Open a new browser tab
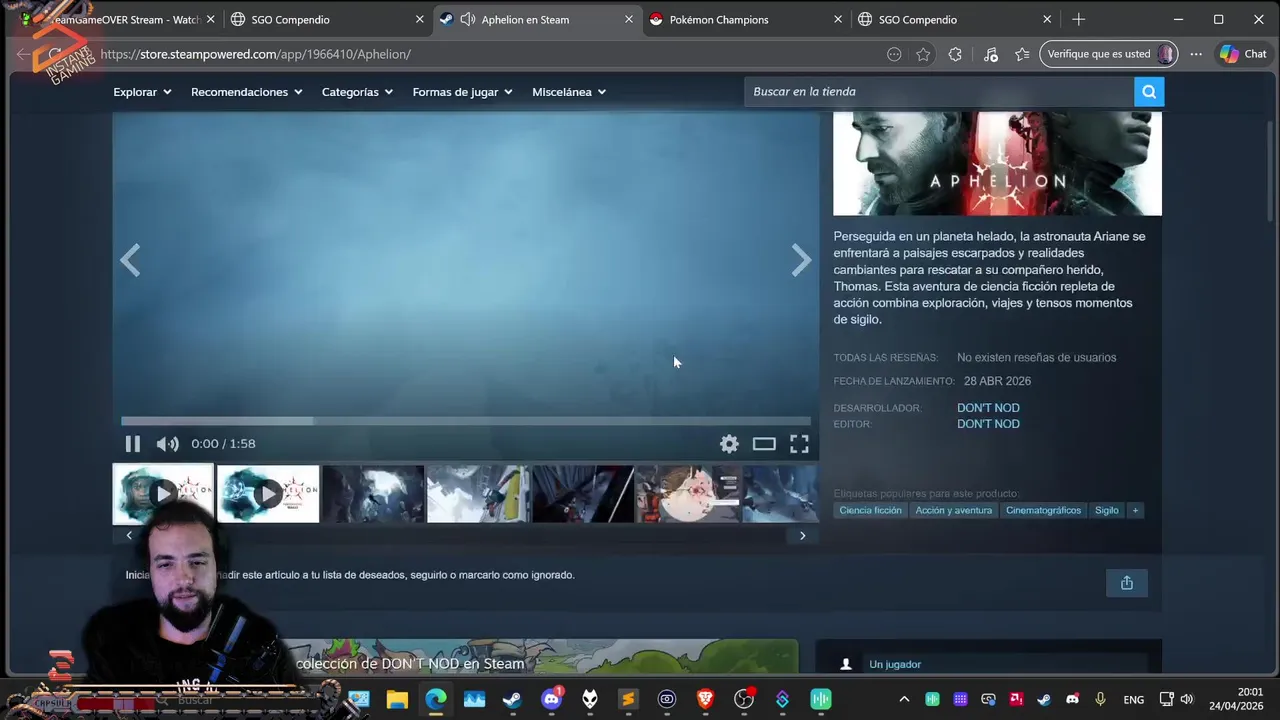 pyautogui.click(x=1078, y=19)
